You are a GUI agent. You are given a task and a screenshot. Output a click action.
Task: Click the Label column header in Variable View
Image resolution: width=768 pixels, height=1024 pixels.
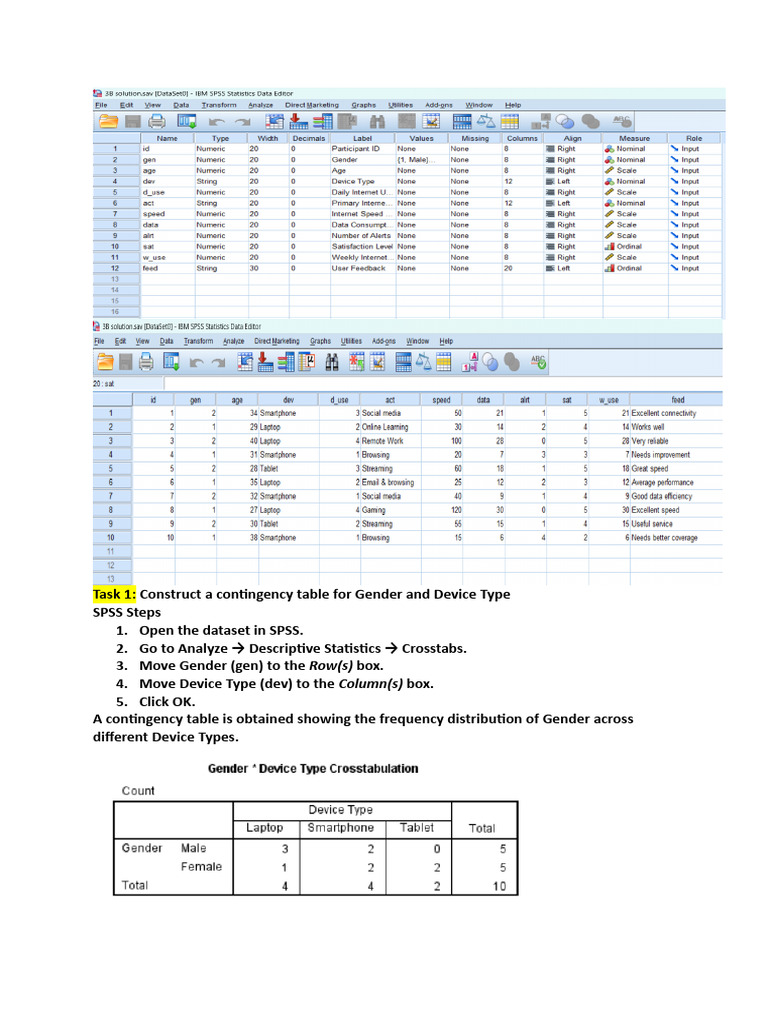(362, 138)
